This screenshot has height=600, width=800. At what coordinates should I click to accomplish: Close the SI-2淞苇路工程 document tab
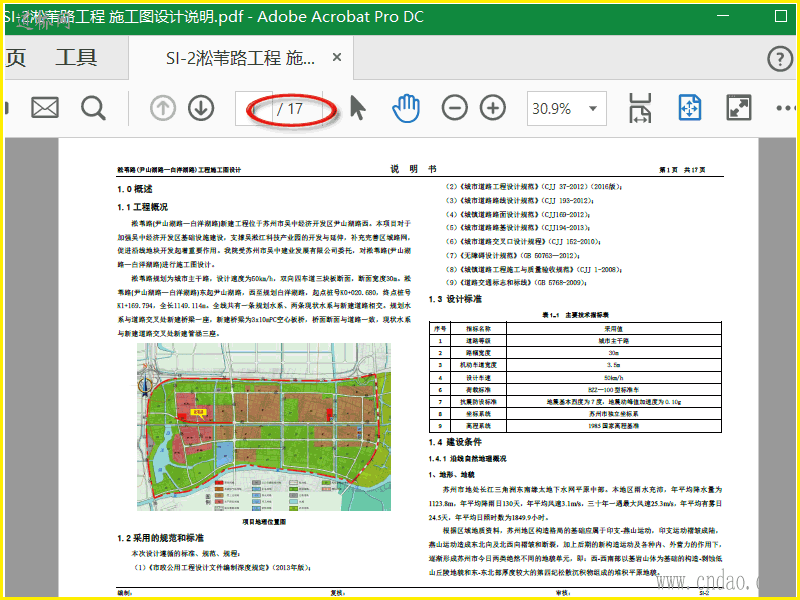click(337, 57)
